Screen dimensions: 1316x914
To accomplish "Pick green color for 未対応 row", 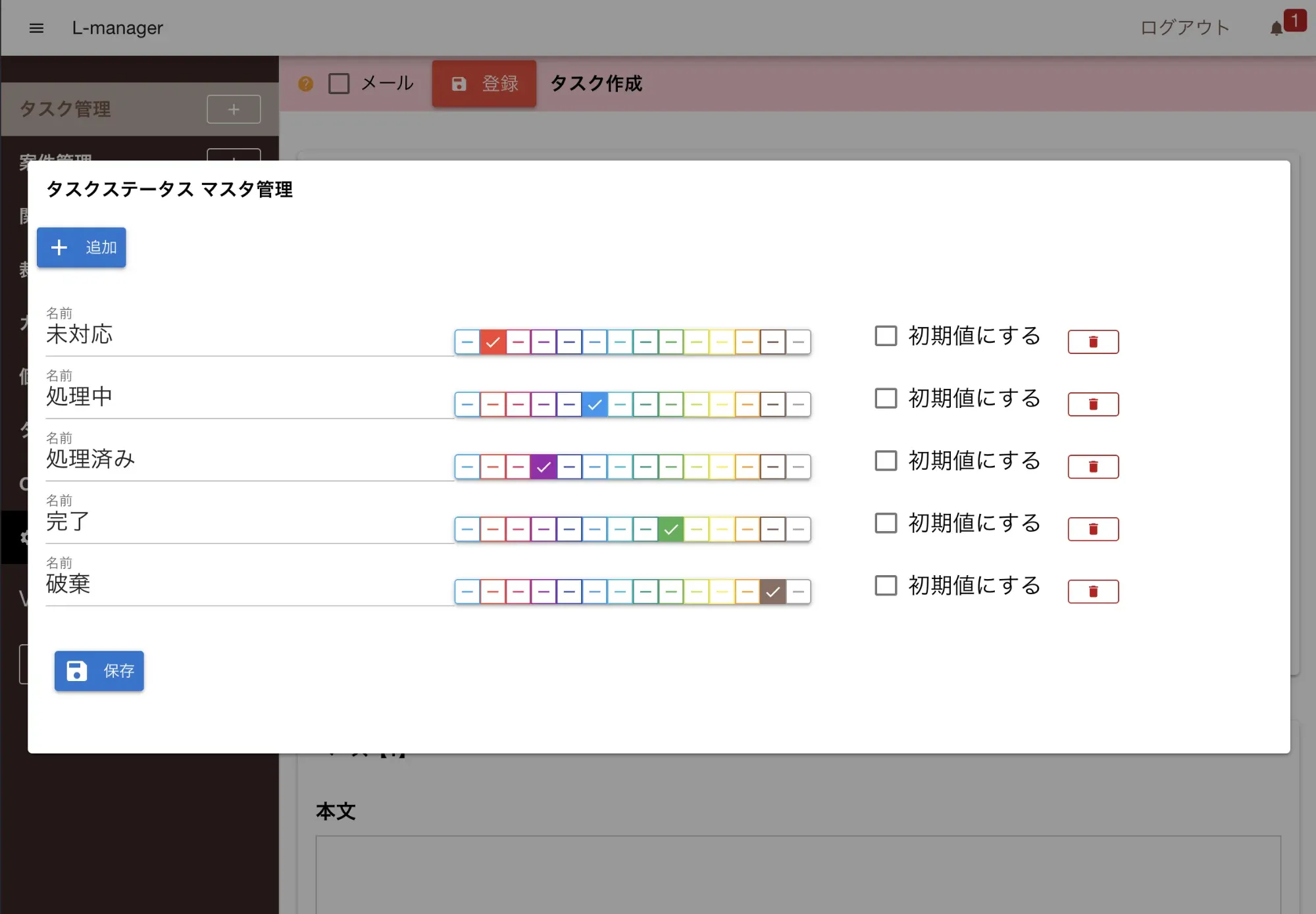I will pyautogui.click(x=671, y=342).
